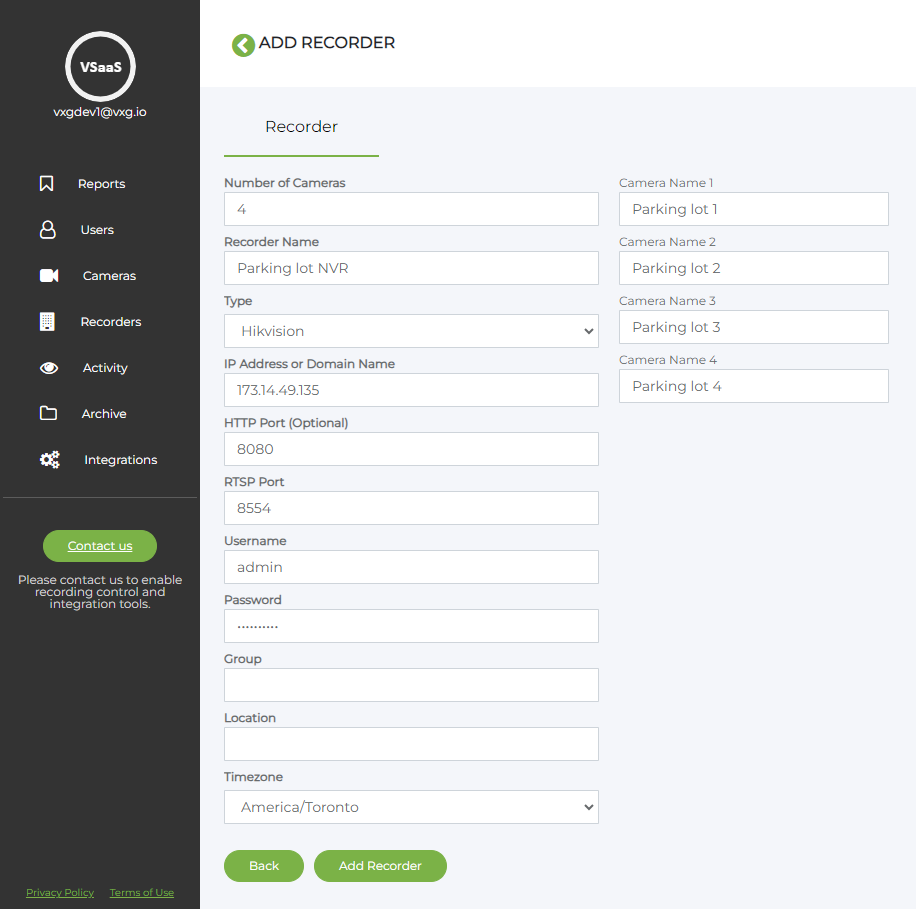The image size is (916, 909).
Task: Click the Activity eye icon
Action: tap(49, 368)
